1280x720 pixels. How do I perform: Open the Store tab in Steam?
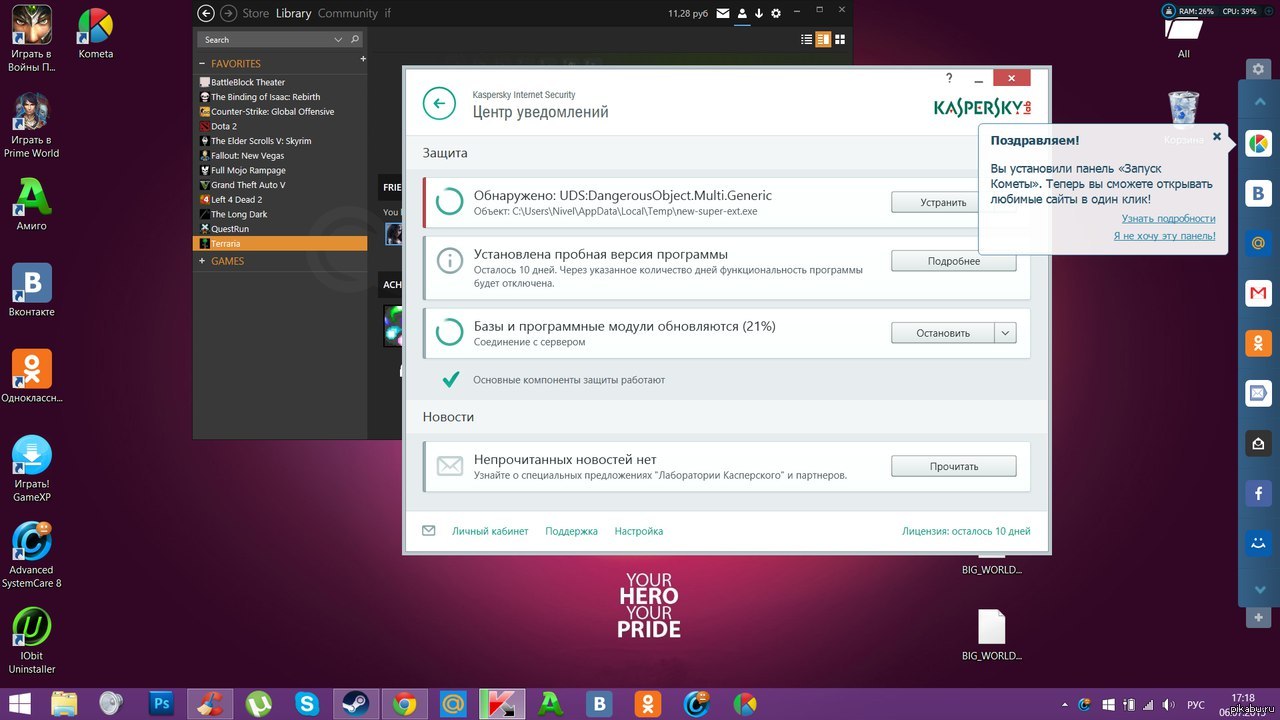[256, 13]
